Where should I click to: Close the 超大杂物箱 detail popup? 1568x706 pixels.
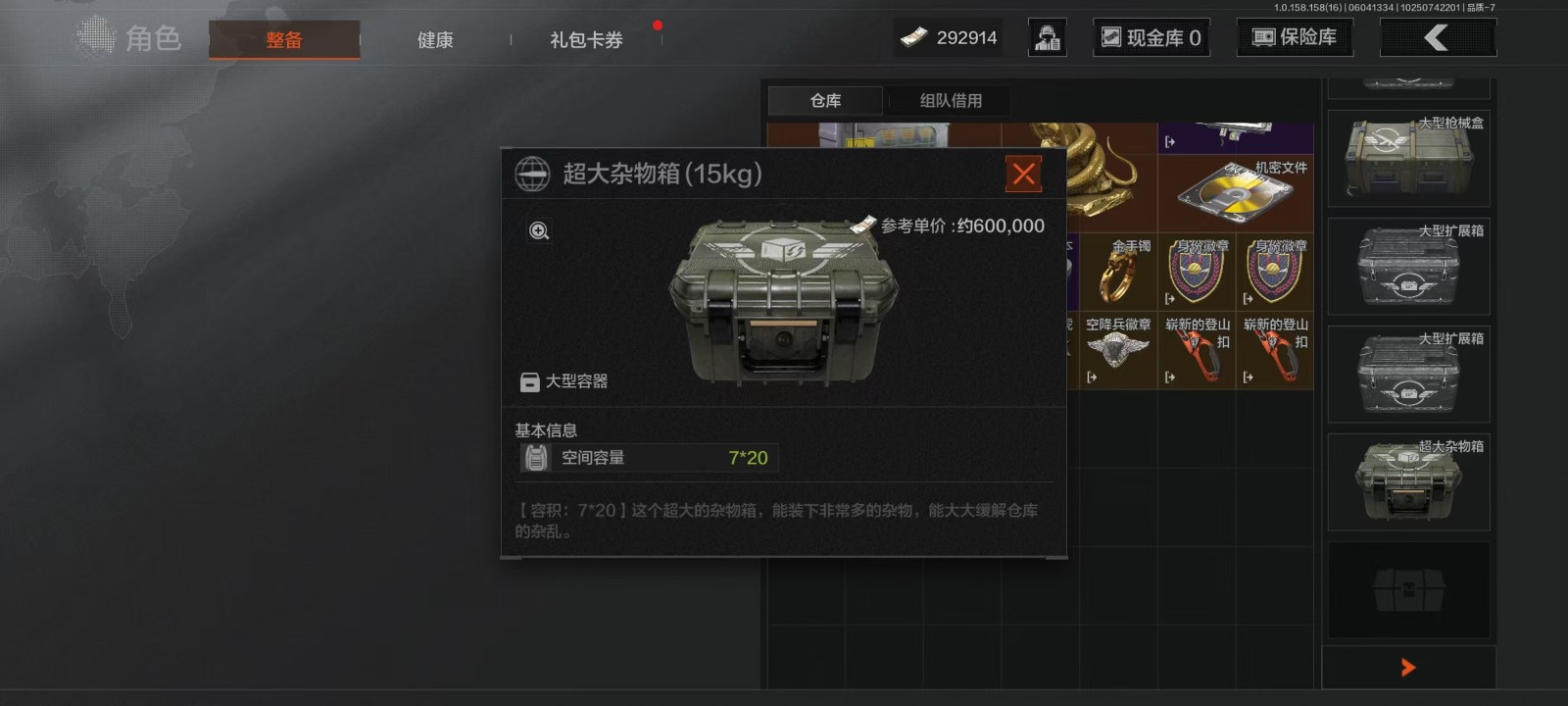coord(1023,174)
